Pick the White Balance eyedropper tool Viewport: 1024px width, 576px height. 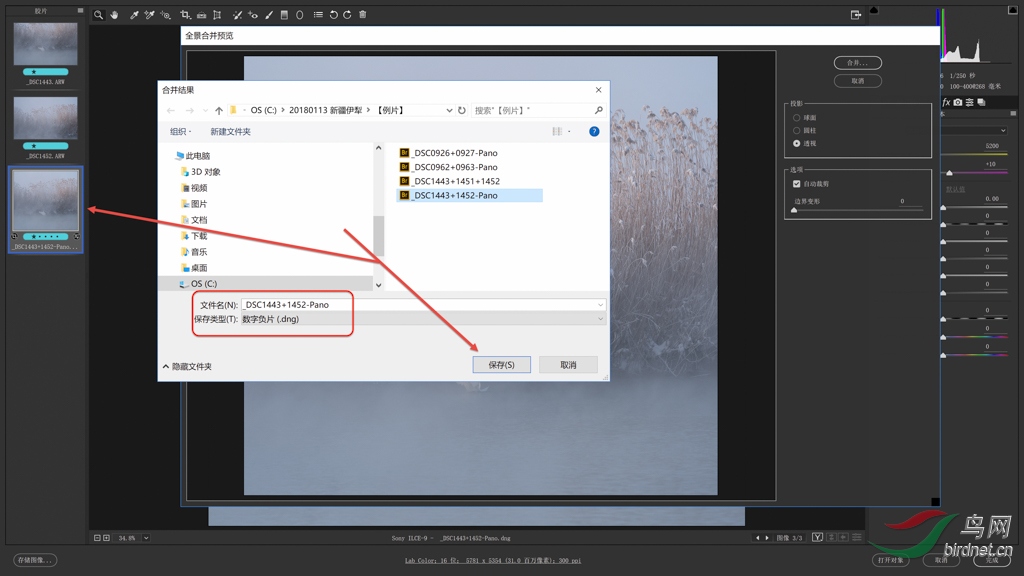click(x=133, y=15)
